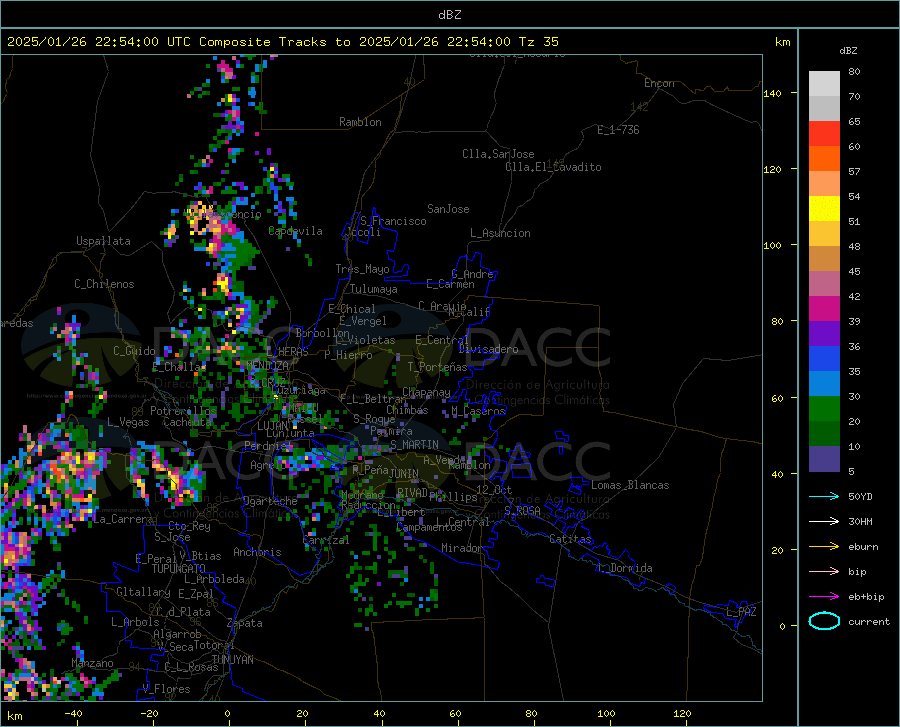Click the cyan 'current' ellipse legend icon
The image size is (900, 727).
click(x=824, y=621)
